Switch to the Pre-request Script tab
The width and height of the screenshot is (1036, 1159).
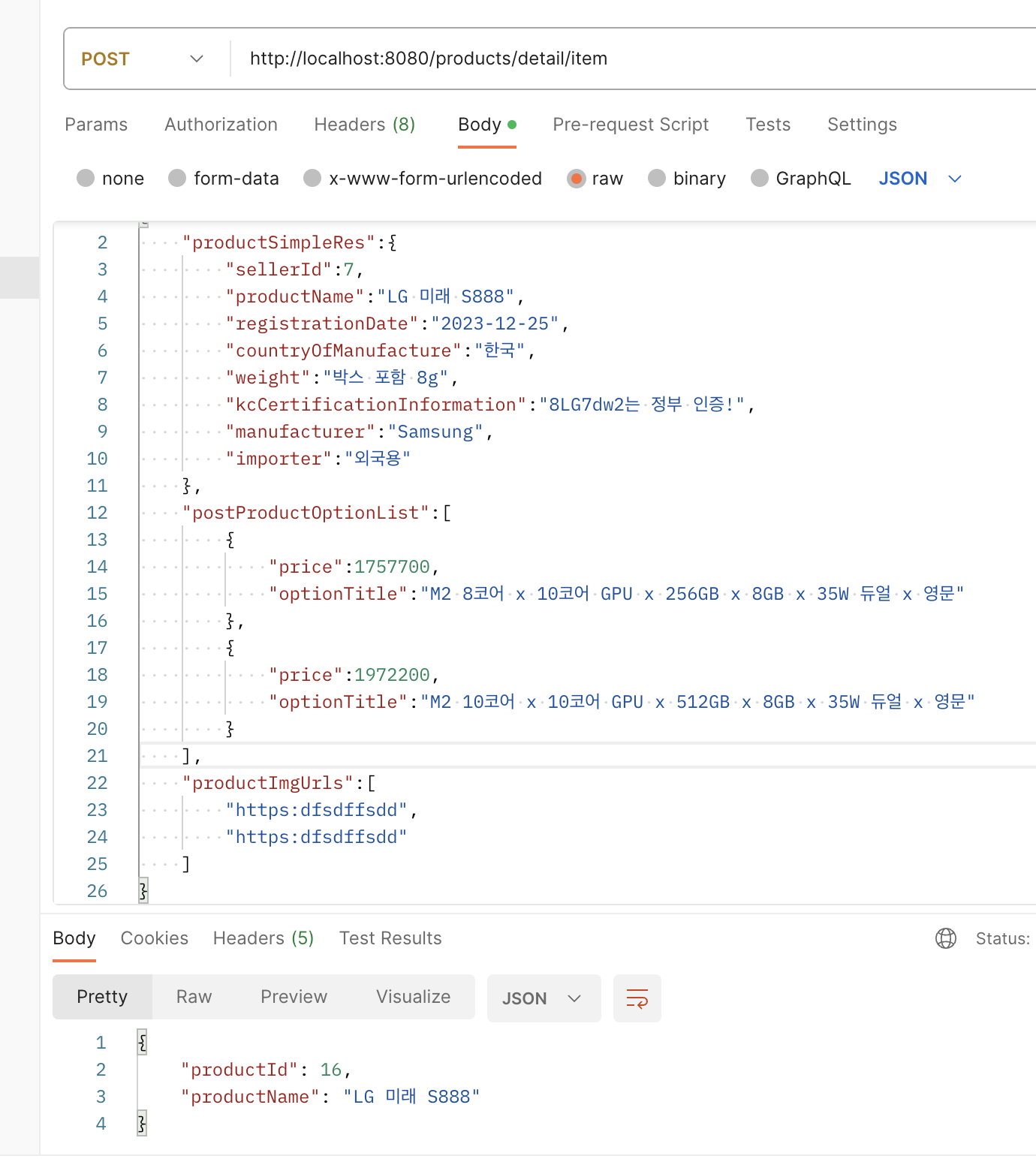[x=631, y=125]
